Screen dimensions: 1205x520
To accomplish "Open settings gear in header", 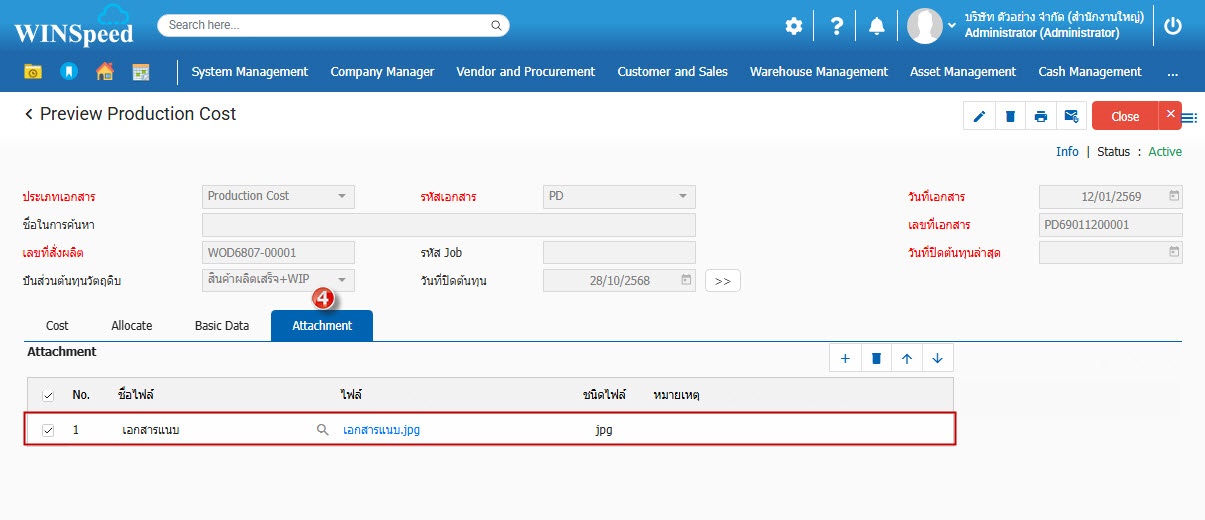I will pyautogui.click(x=793, y=26).
